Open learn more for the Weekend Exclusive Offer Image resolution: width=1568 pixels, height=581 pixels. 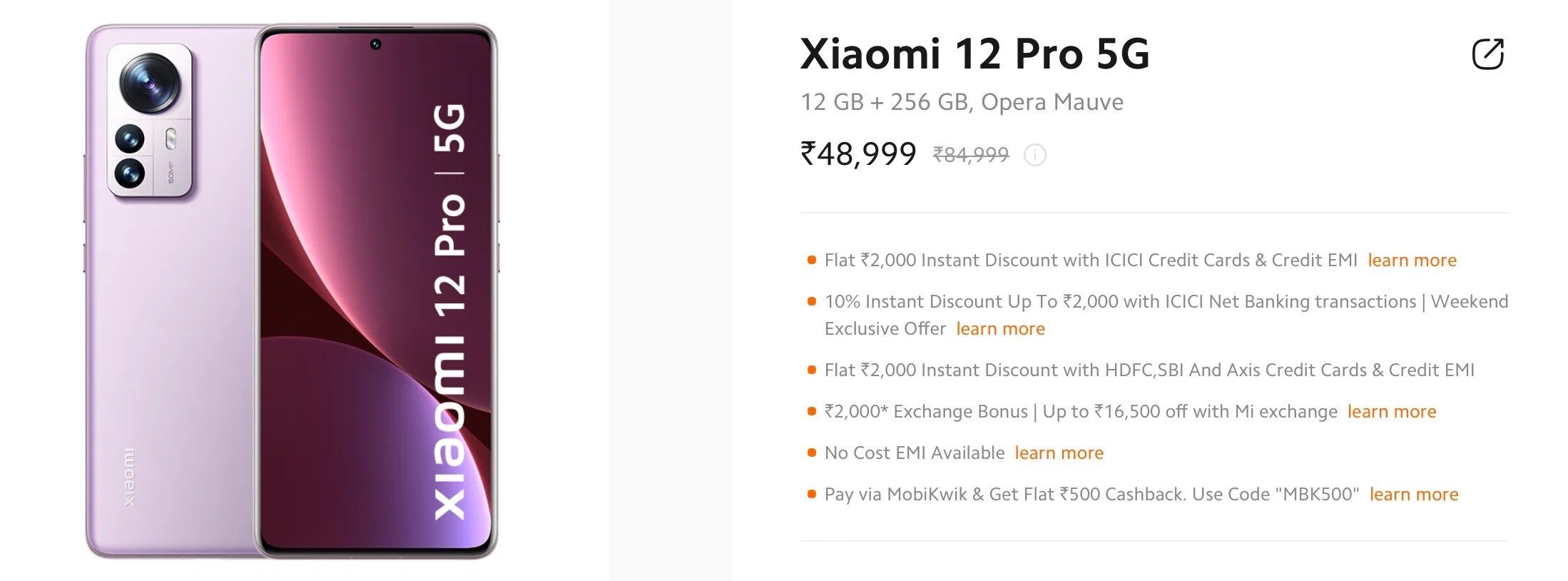click(x=1000, y=328)
